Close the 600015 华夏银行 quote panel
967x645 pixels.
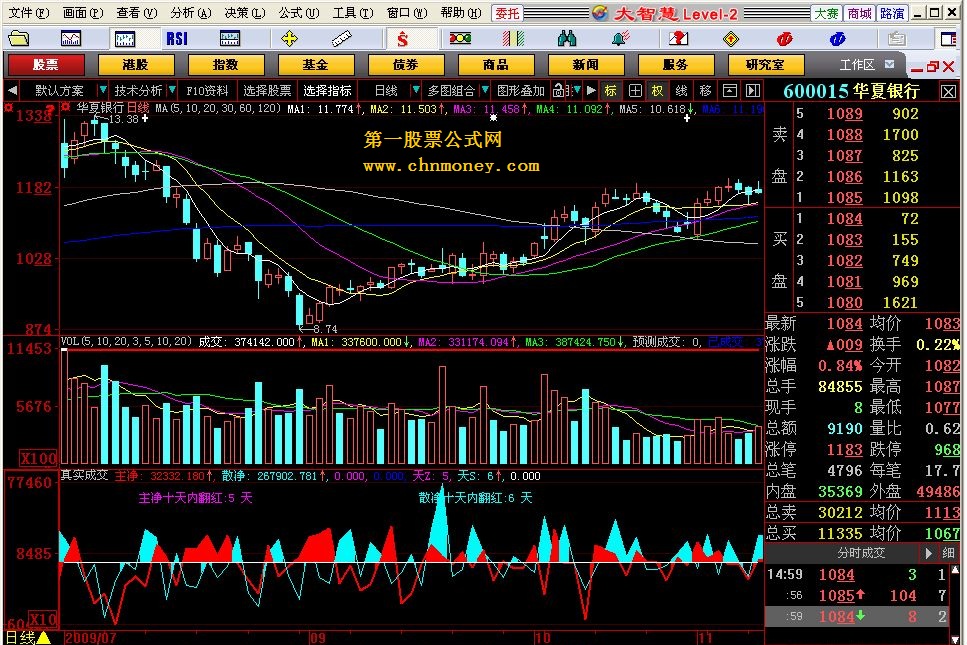(x=948, y=92)
